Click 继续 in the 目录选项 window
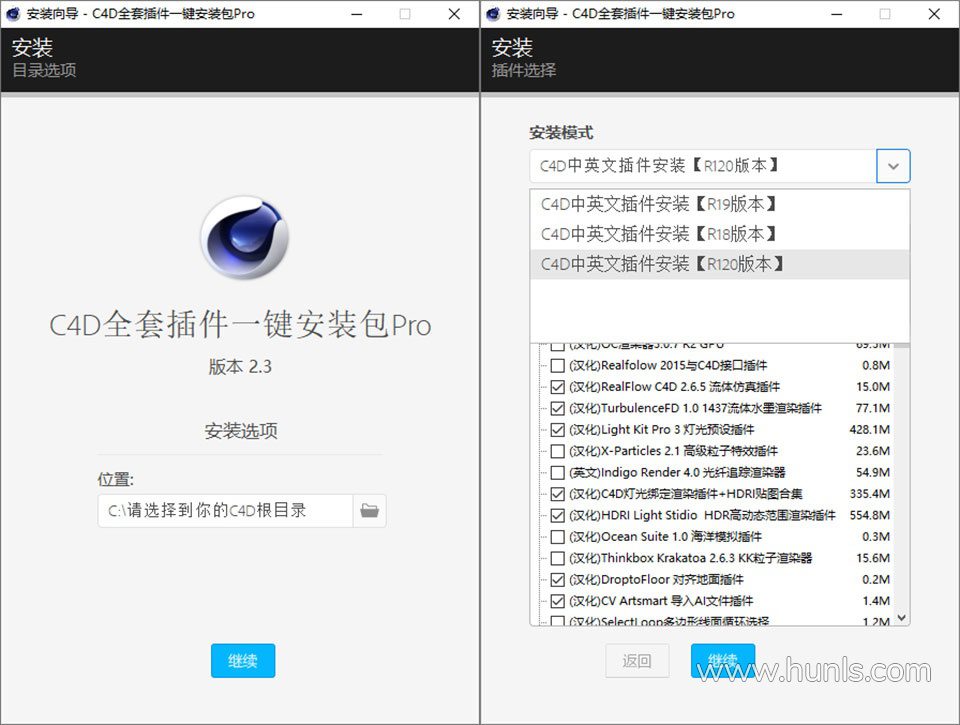This screenshot has width=960, height=725. [x=243, y=661]
